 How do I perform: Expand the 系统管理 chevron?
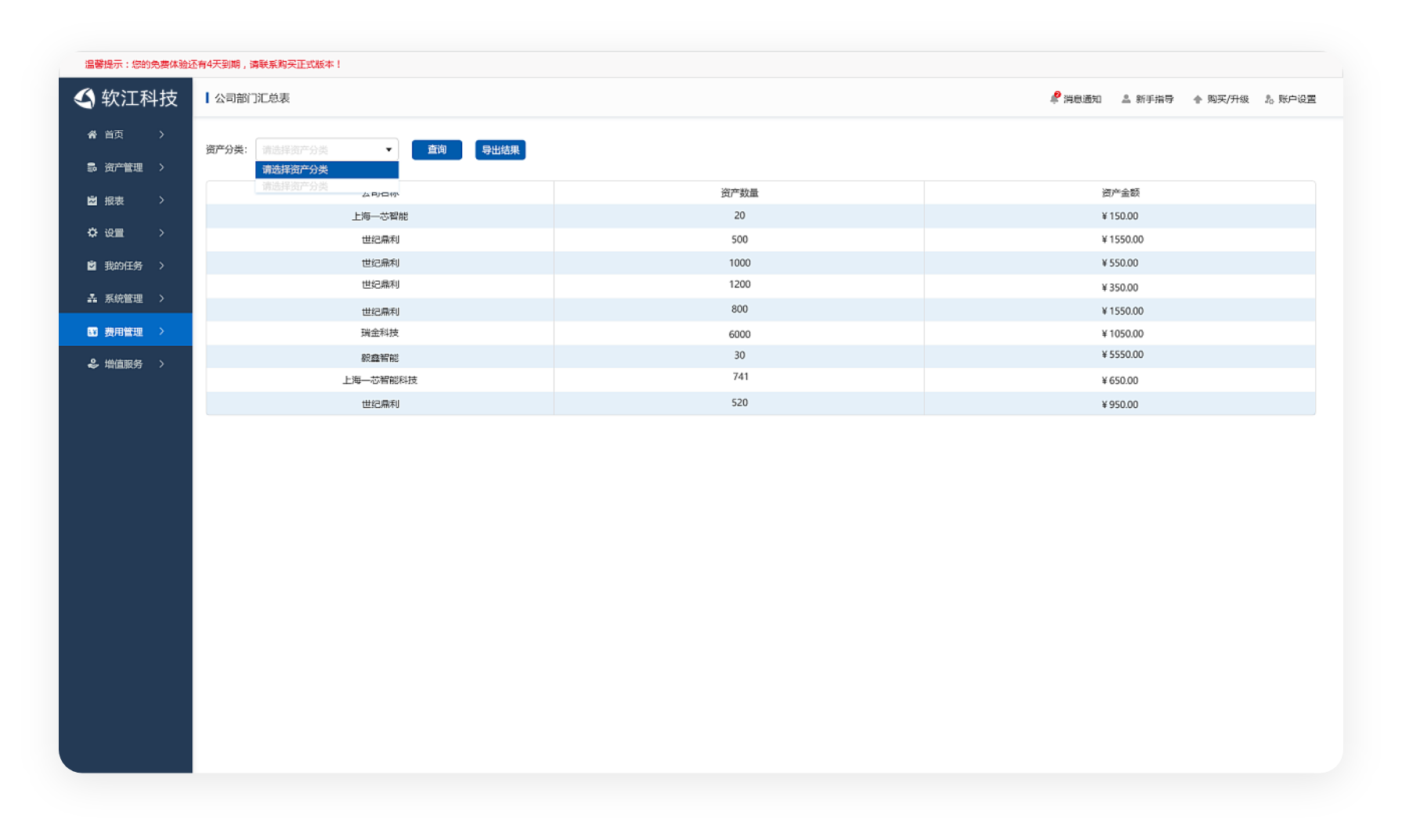[x=161, y=298]
